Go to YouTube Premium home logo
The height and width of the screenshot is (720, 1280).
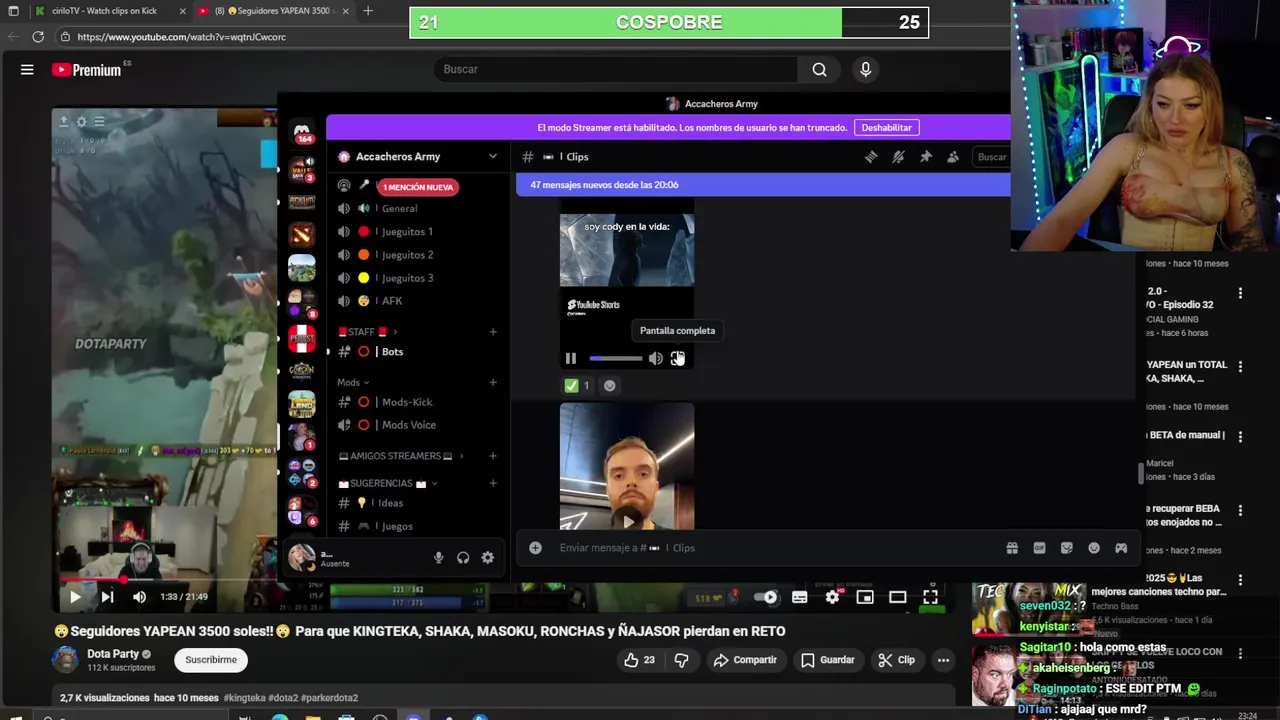pos(88,70)
